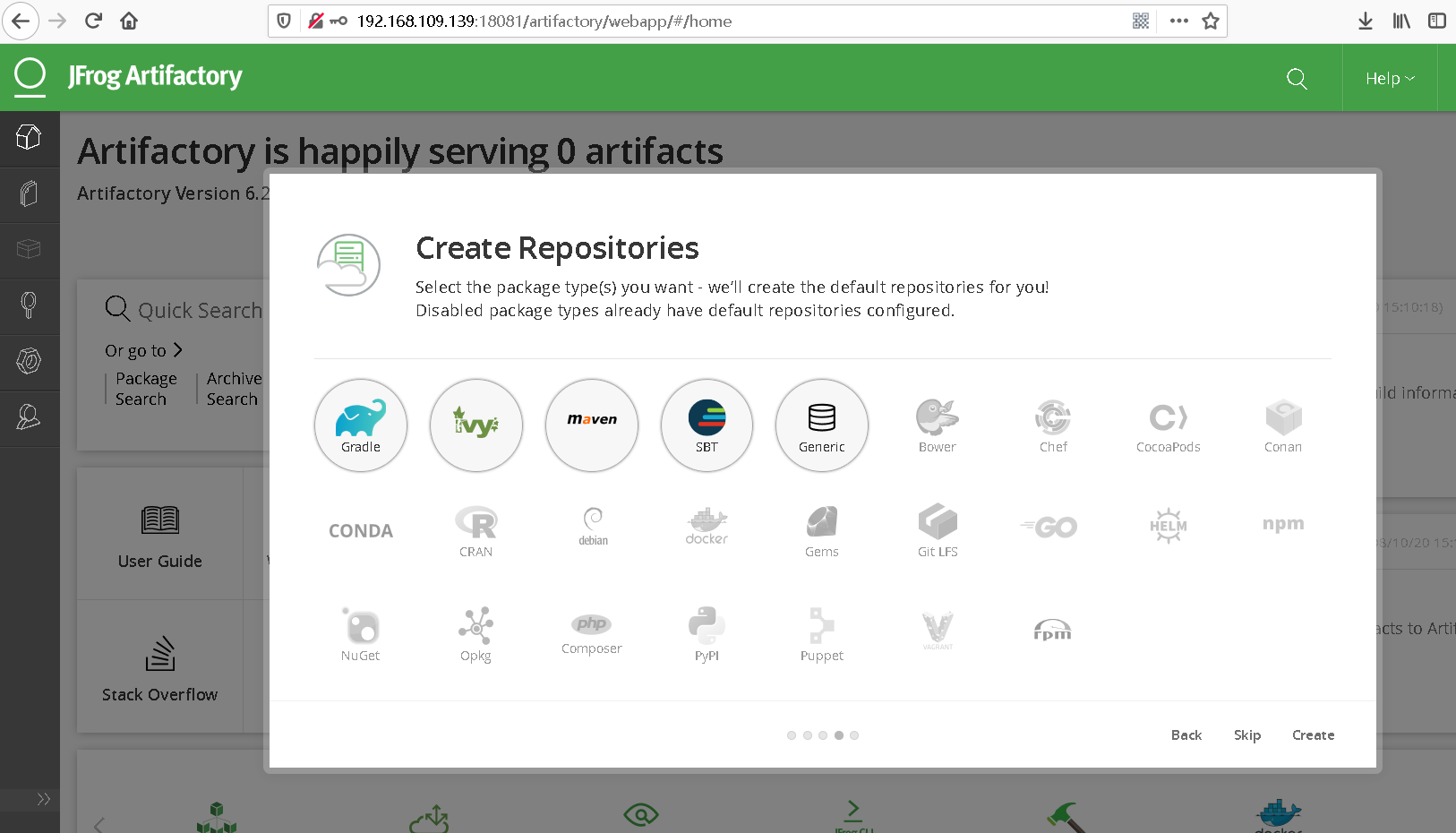The image size is (1456, 833).
Task: Open Artifacts in the left sidebar
Action: tap(30, 193)
